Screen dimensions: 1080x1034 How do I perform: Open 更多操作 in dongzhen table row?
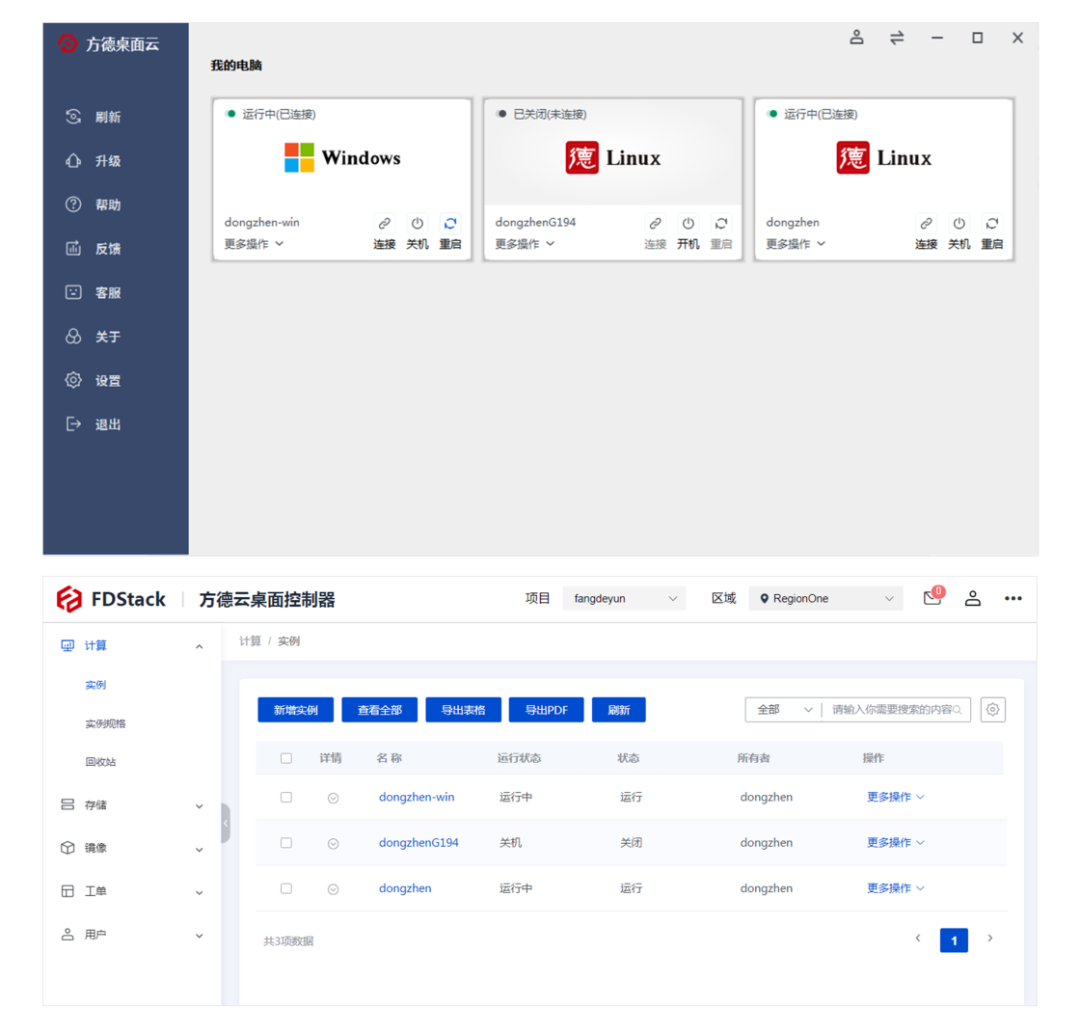tap(895, 888)
